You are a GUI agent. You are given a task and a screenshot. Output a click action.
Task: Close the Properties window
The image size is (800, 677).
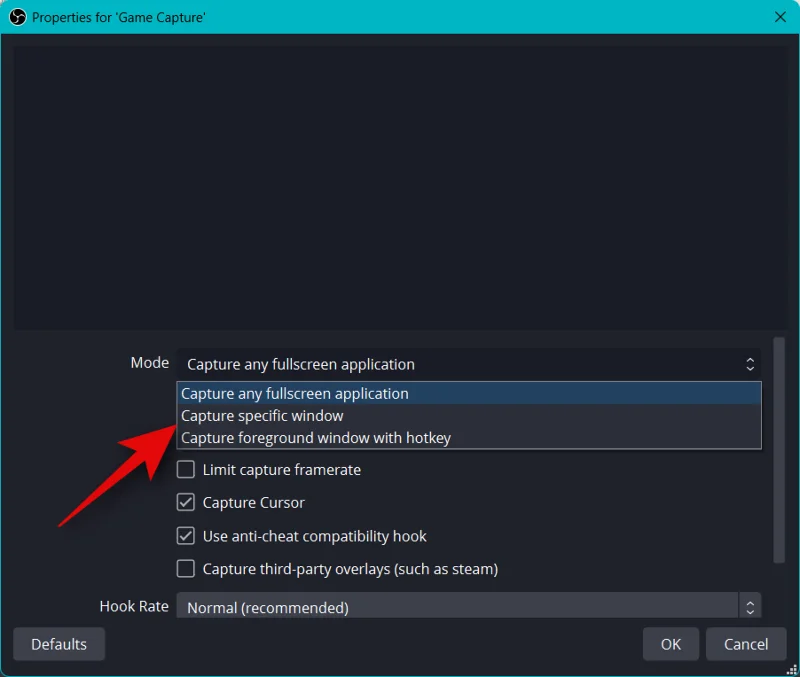tap(780, 17)
